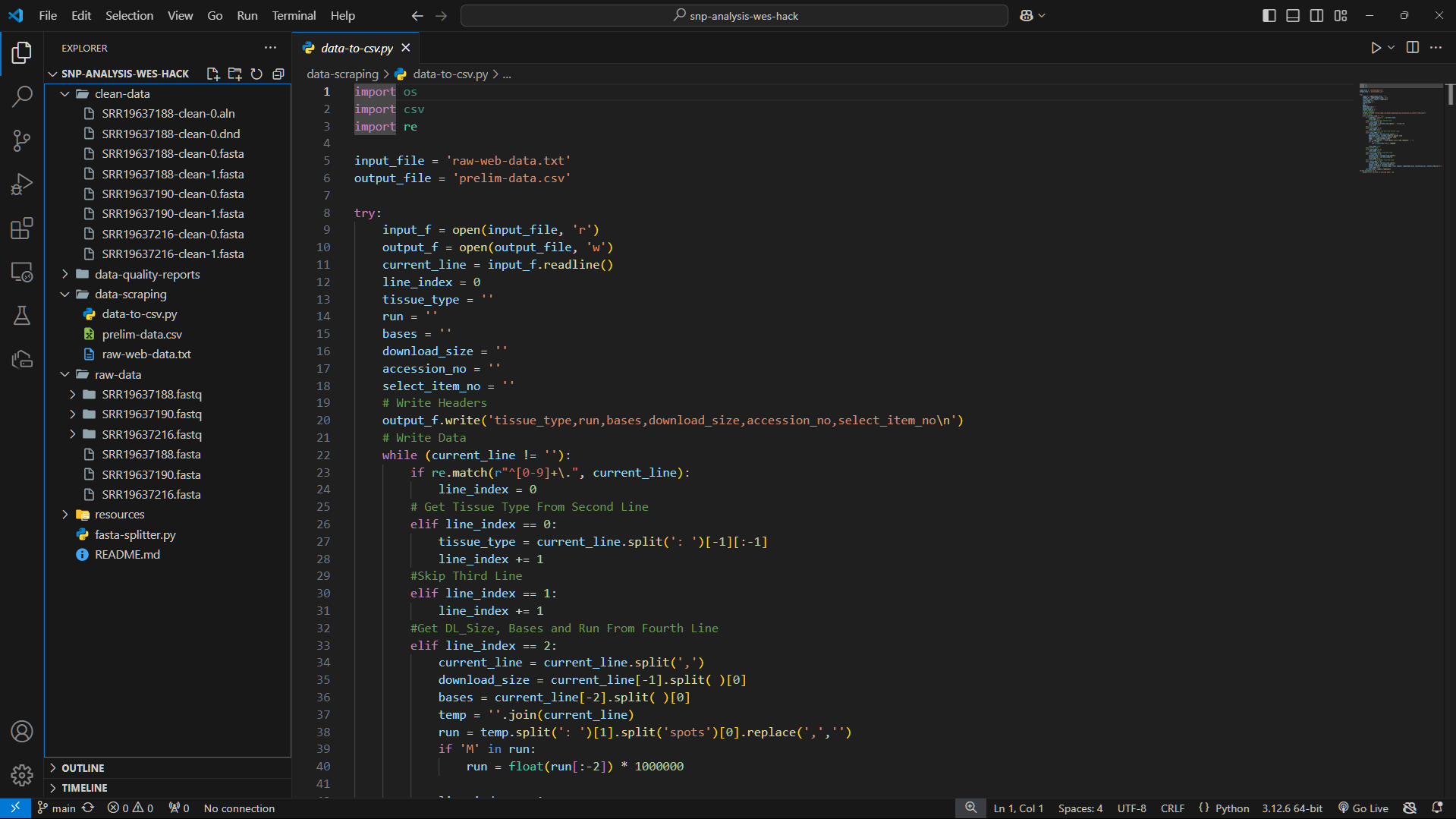Expand the OUTLINE section
The width and height of the screenshot is (1456, 819).
pos(83,768)
